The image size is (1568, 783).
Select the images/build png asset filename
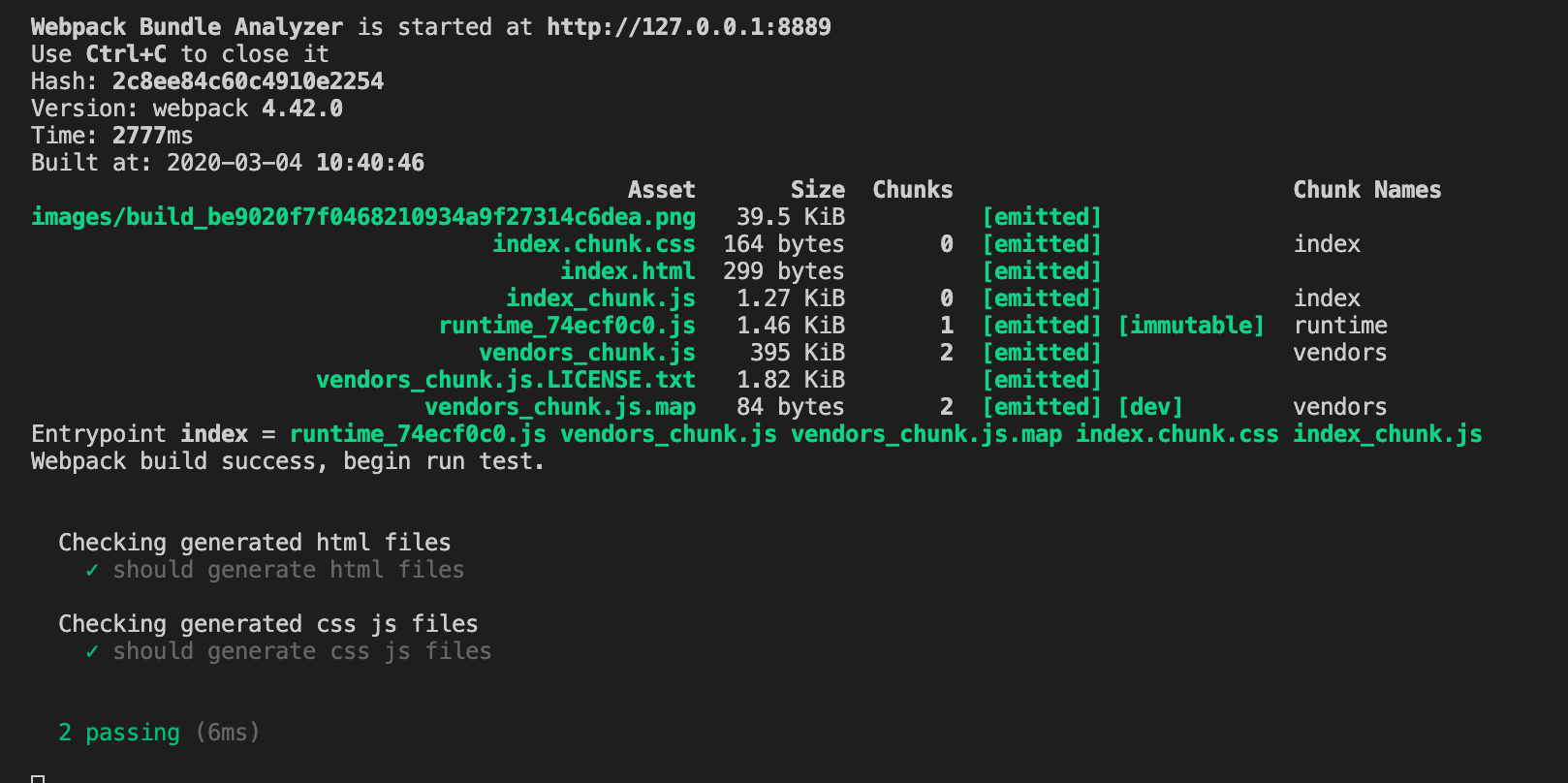(363, 217)
